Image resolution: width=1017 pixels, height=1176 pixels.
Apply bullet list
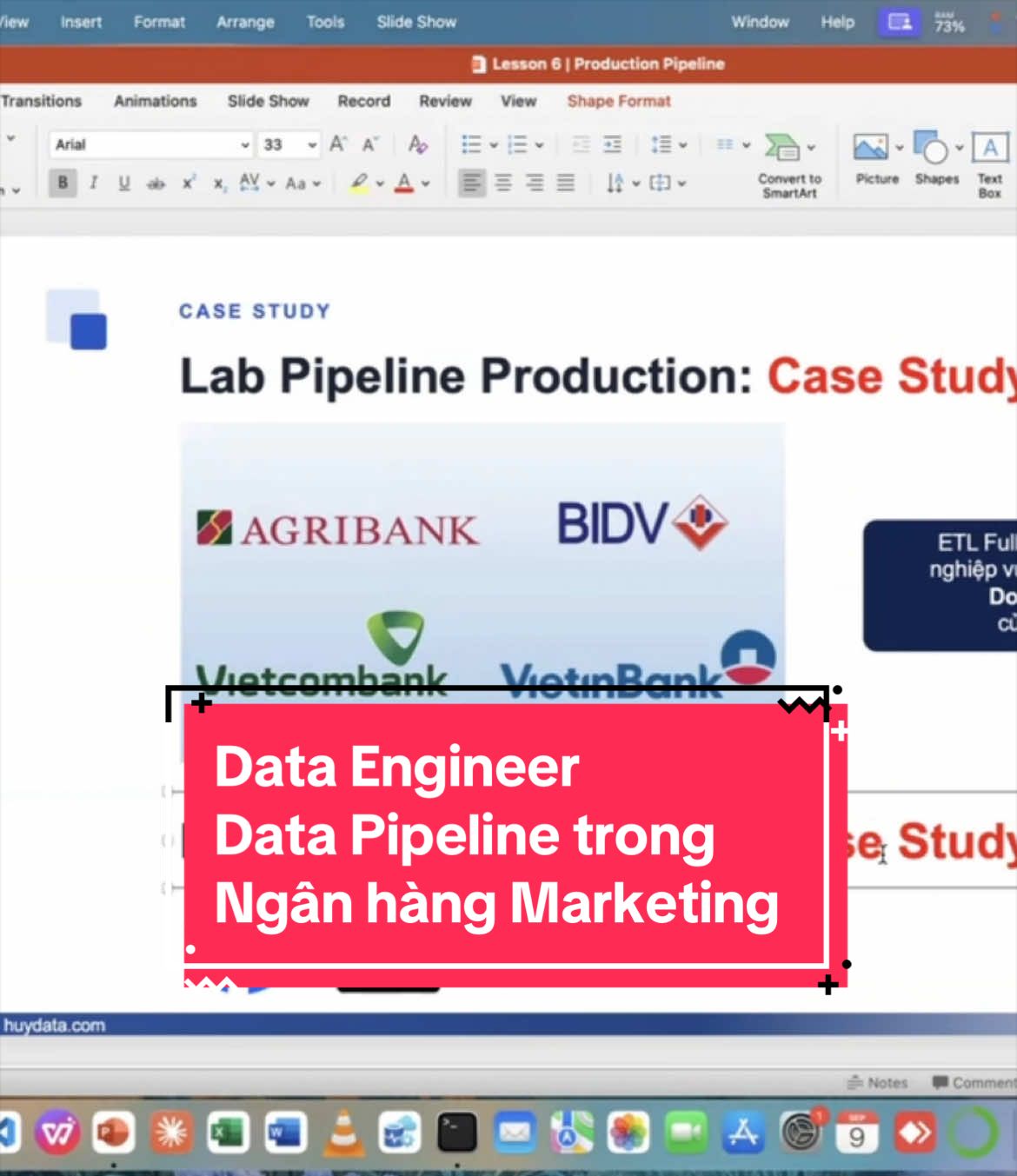[x=471, y=144]
